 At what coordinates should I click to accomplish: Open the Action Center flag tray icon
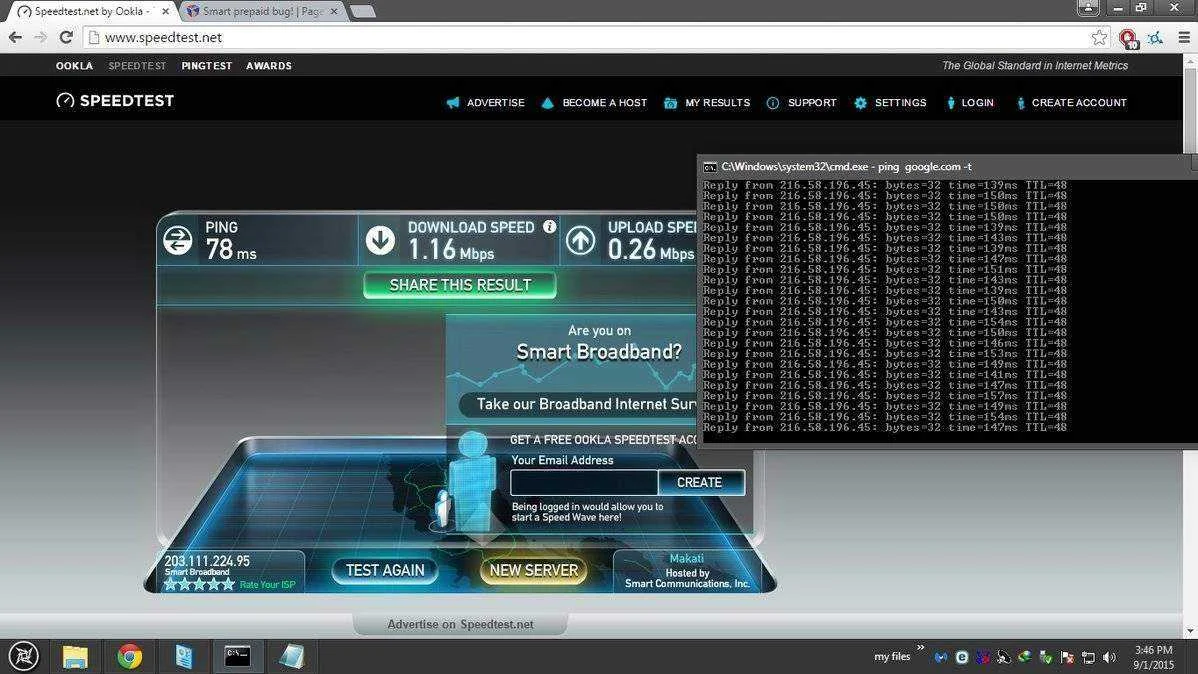1067,657
